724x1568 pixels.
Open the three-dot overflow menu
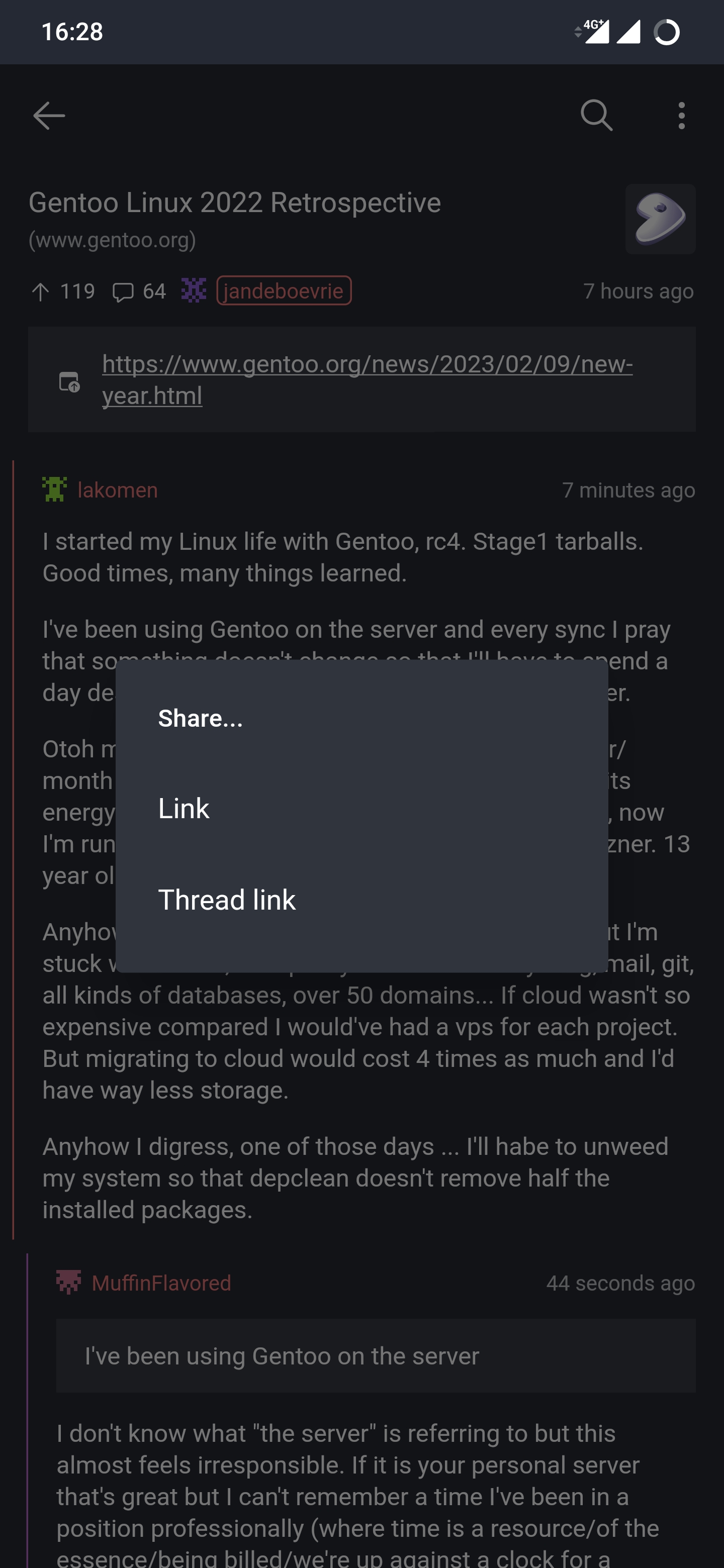681,116
